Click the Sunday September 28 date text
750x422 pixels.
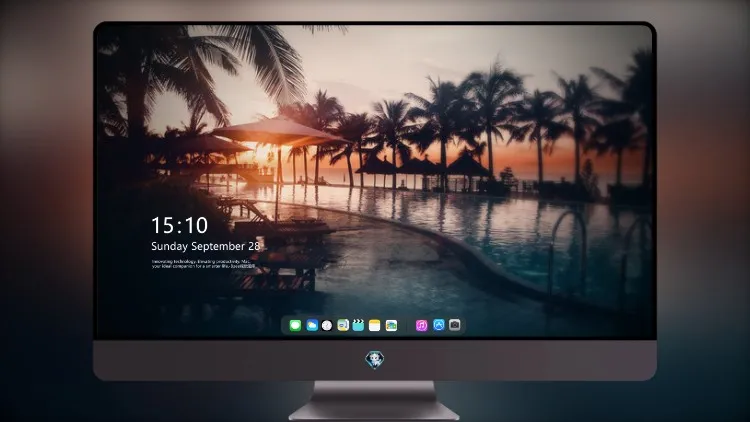click(206, 246)
